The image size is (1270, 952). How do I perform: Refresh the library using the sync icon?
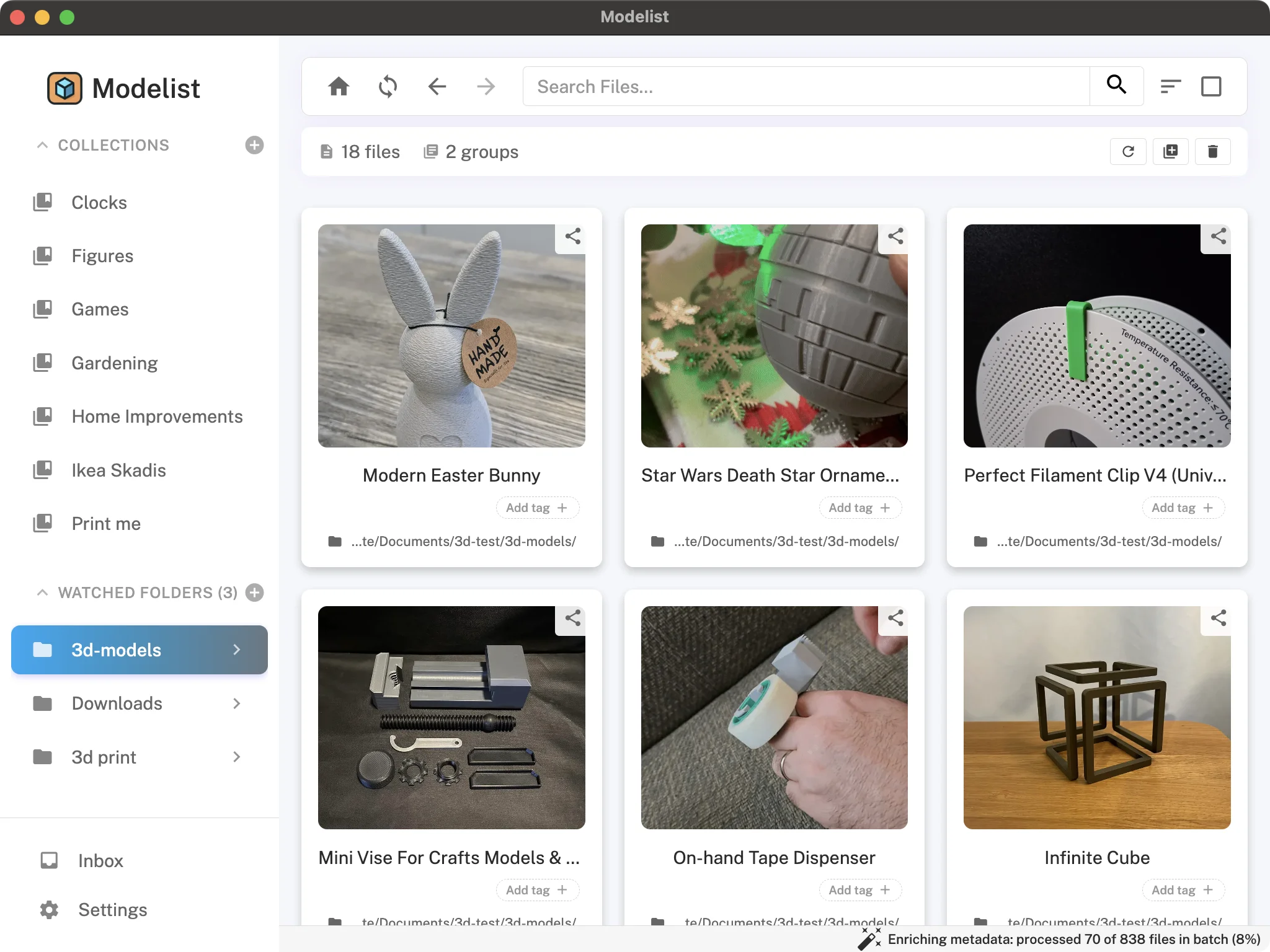(x=387, y=86)
